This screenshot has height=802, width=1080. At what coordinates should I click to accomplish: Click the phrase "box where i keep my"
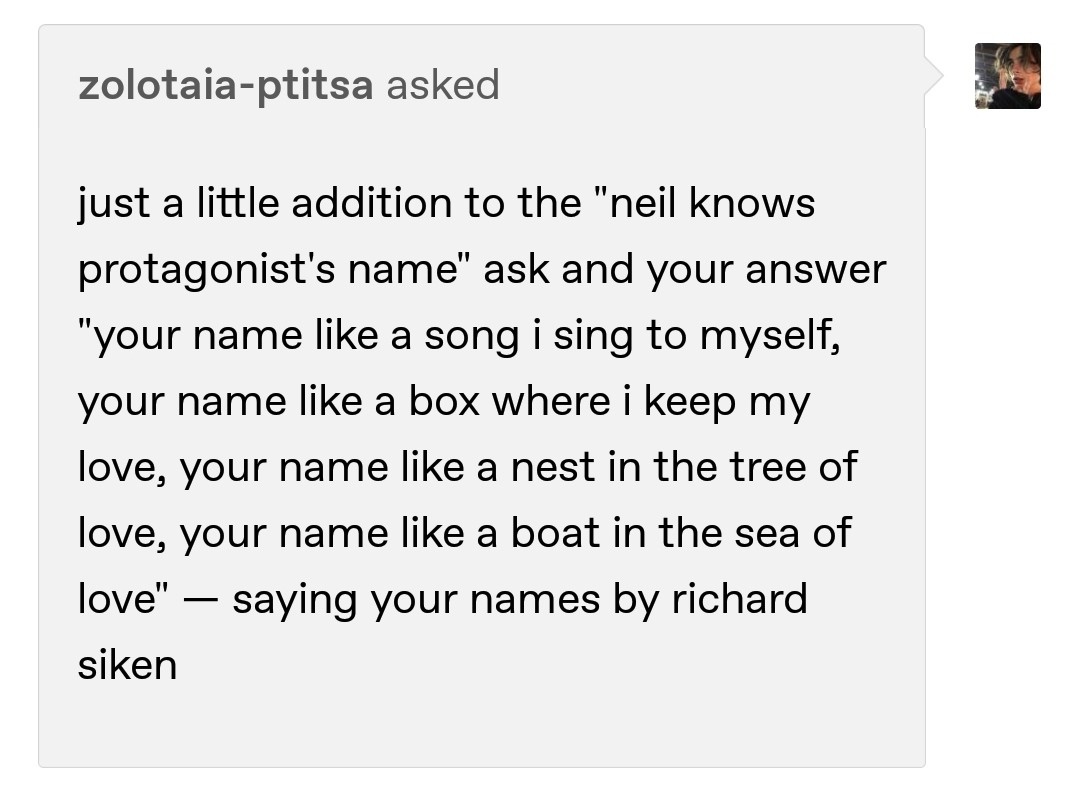[x=610, y=402]
